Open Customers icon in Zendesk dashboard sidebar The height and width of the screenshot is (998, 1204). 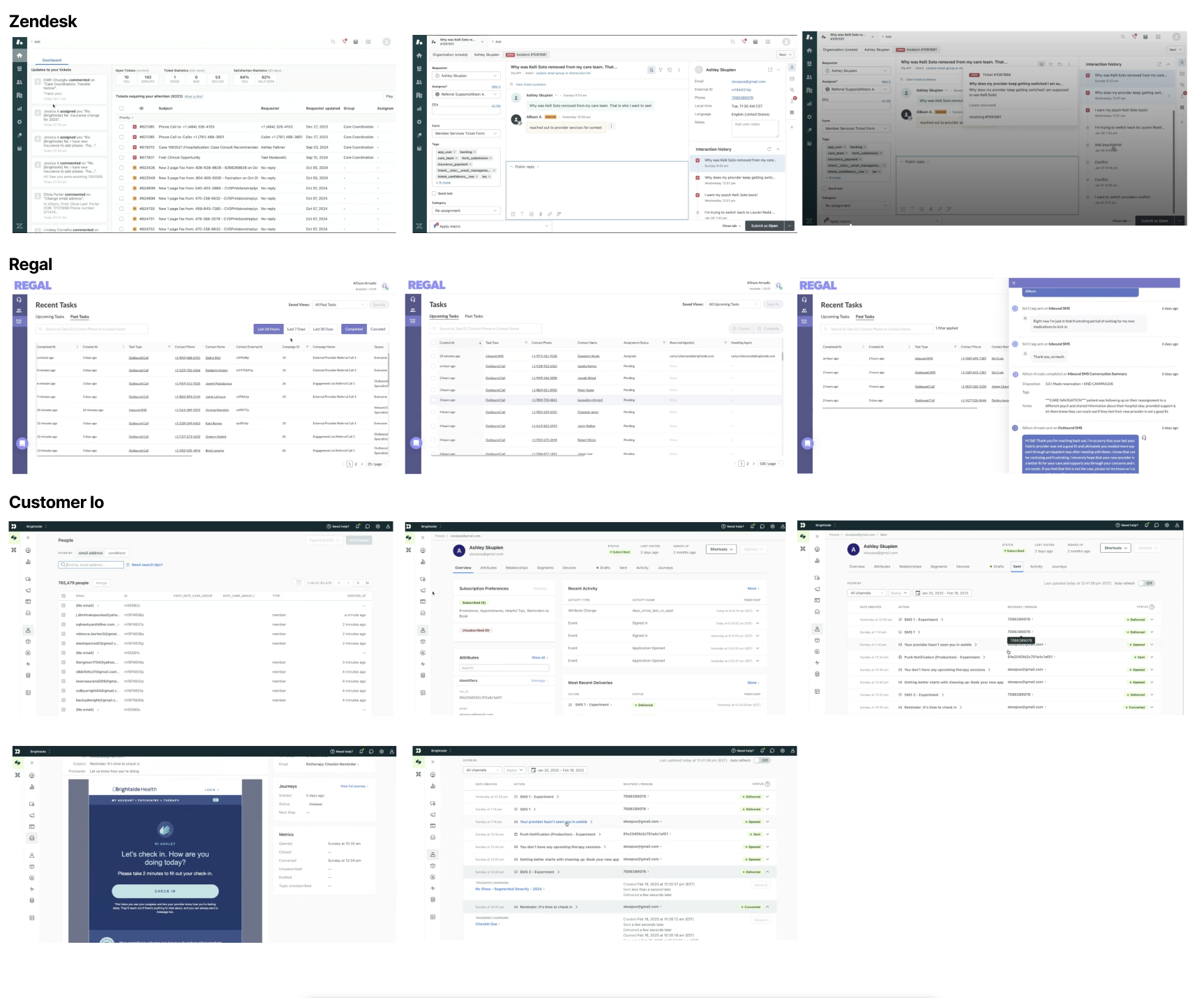[x=20, y=82]
